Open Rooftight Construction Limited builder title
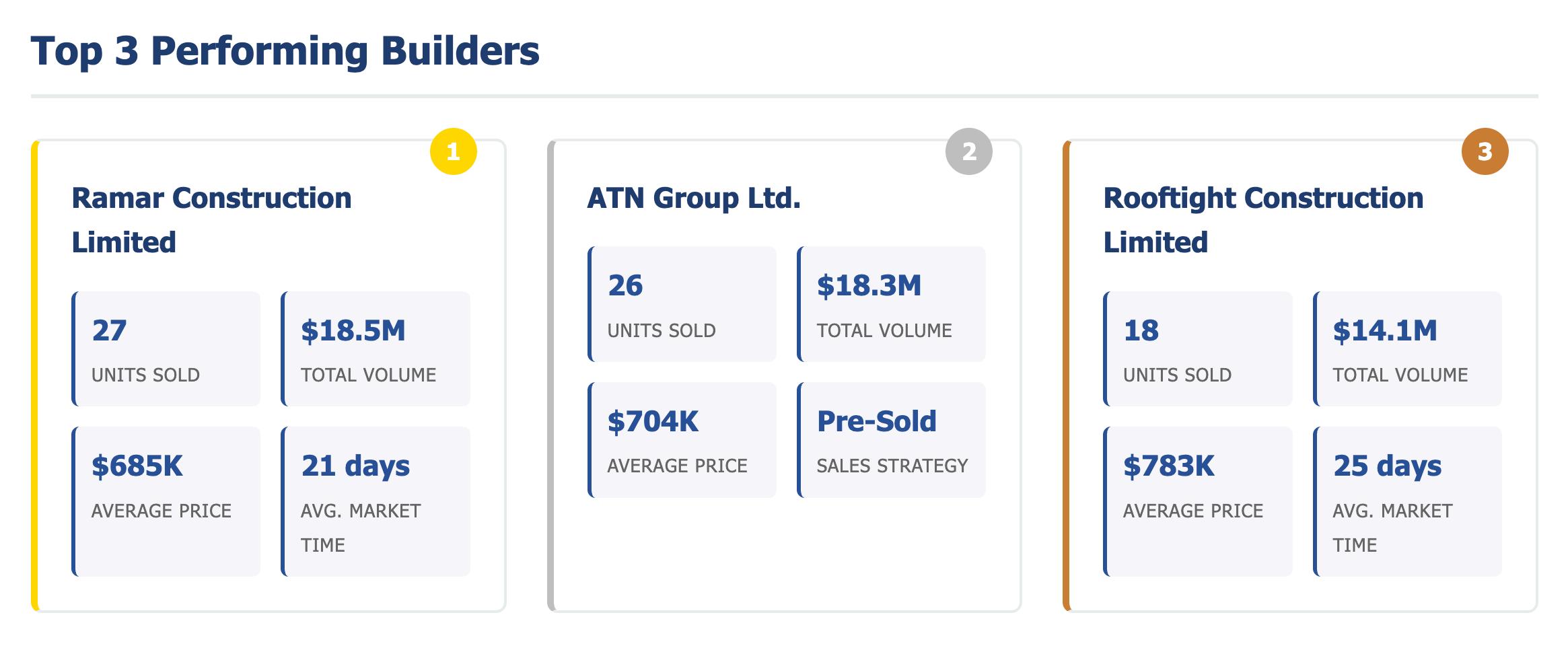 click(1263, 220)
